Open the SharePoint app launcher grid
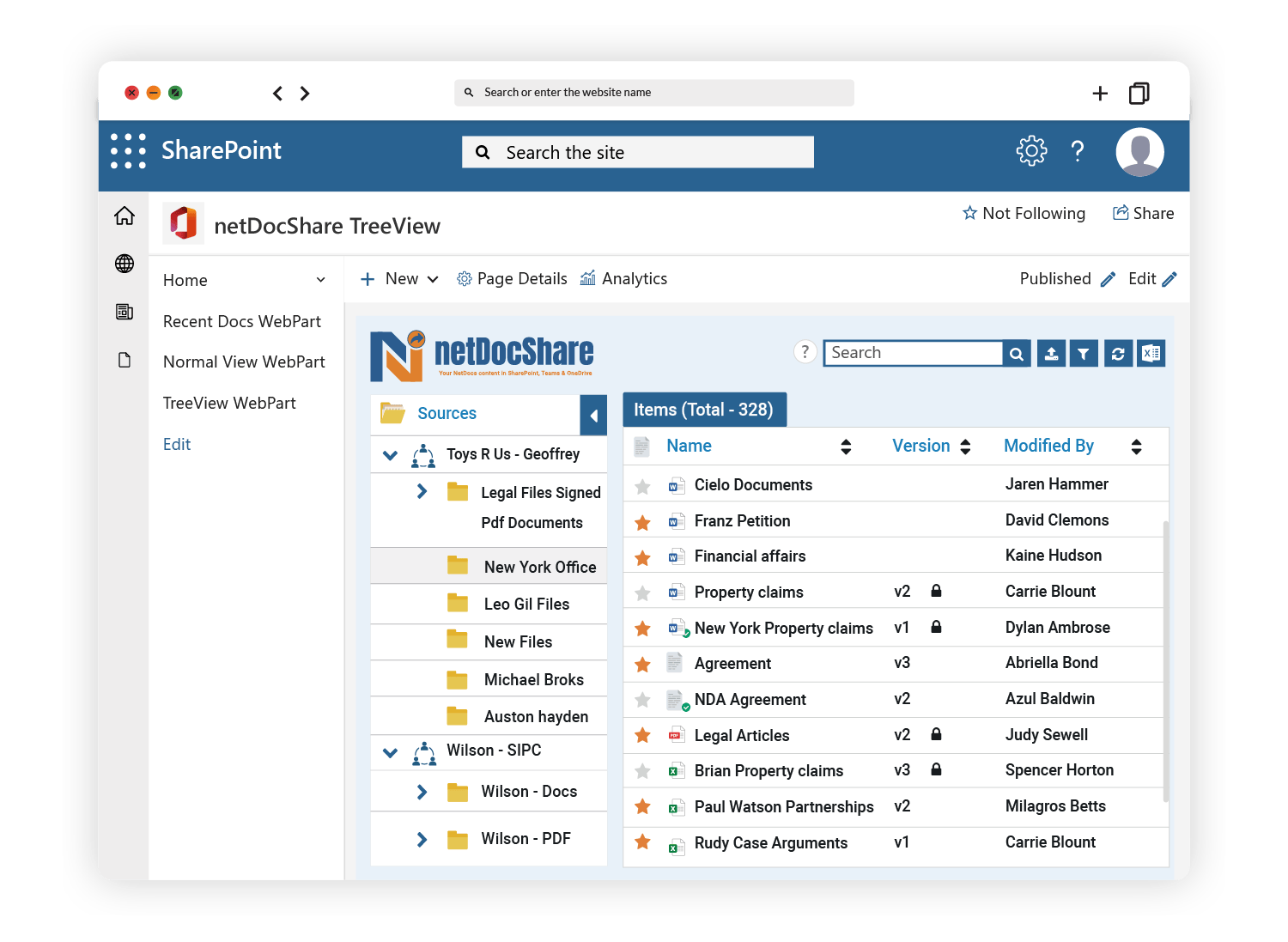 click(x=128, y=151)
